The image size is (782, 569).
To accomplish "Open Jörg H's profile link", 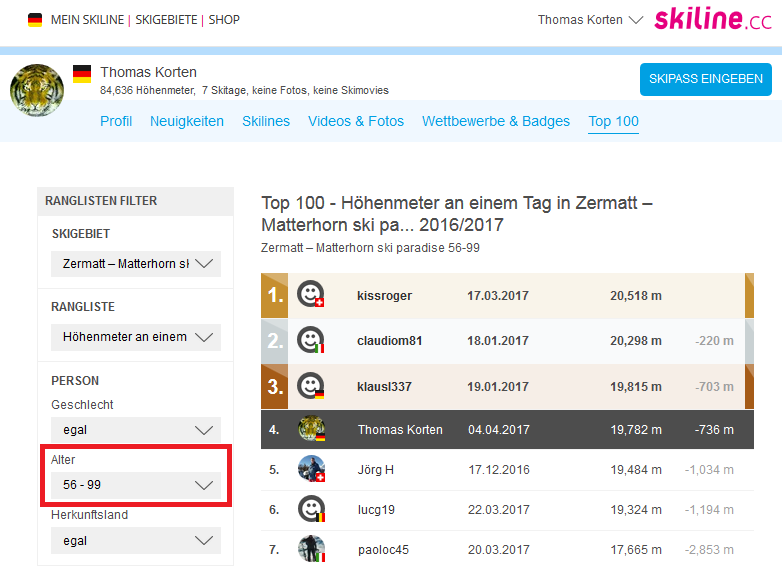I will tap(376, 470).
